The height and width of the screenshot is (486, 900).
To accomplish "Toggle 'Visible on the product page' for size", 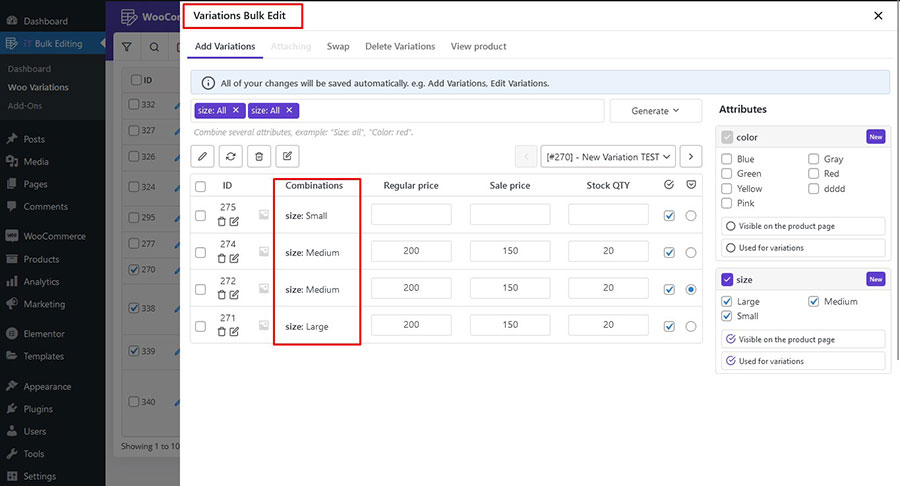I will 803,339.
